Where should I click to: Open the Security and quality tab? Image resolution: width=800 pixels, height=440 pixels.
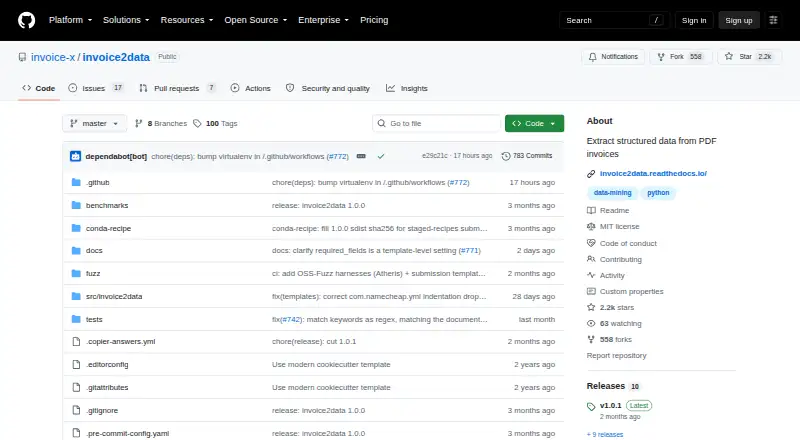click(x=328, y=88)
